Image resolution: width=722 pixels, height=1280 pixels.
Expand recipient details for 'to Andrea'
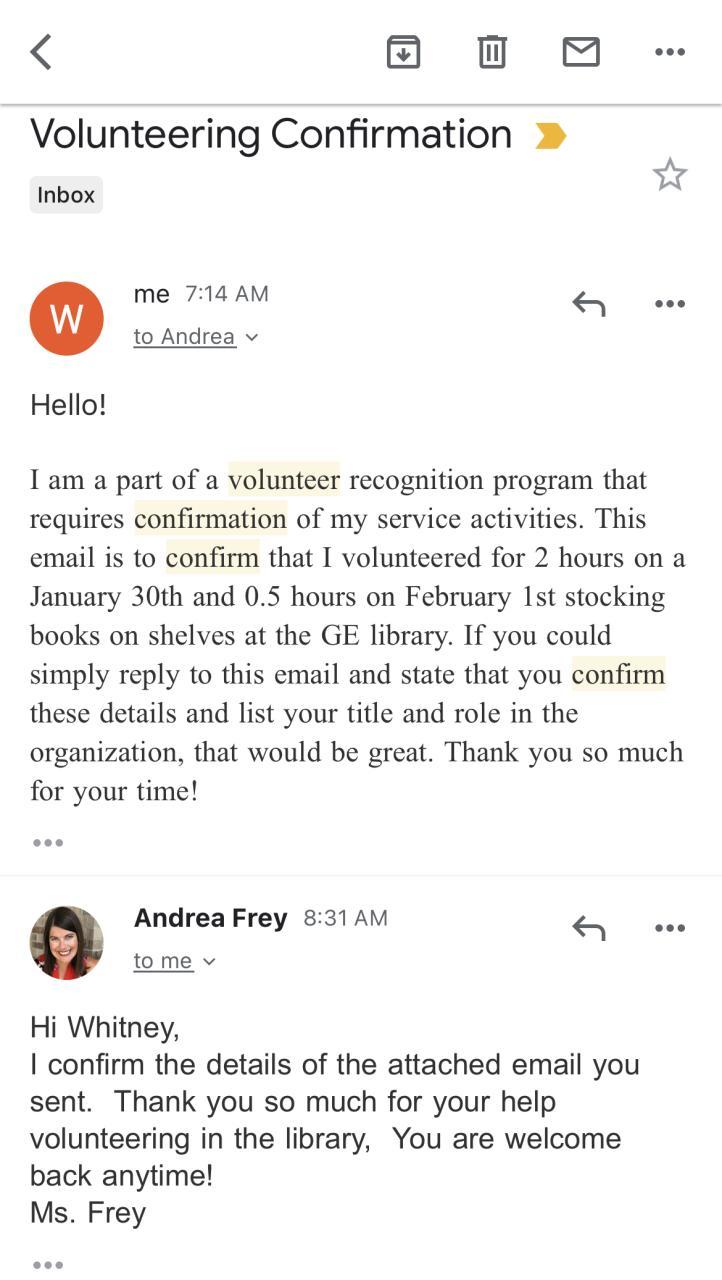click(x=196, y=337)
